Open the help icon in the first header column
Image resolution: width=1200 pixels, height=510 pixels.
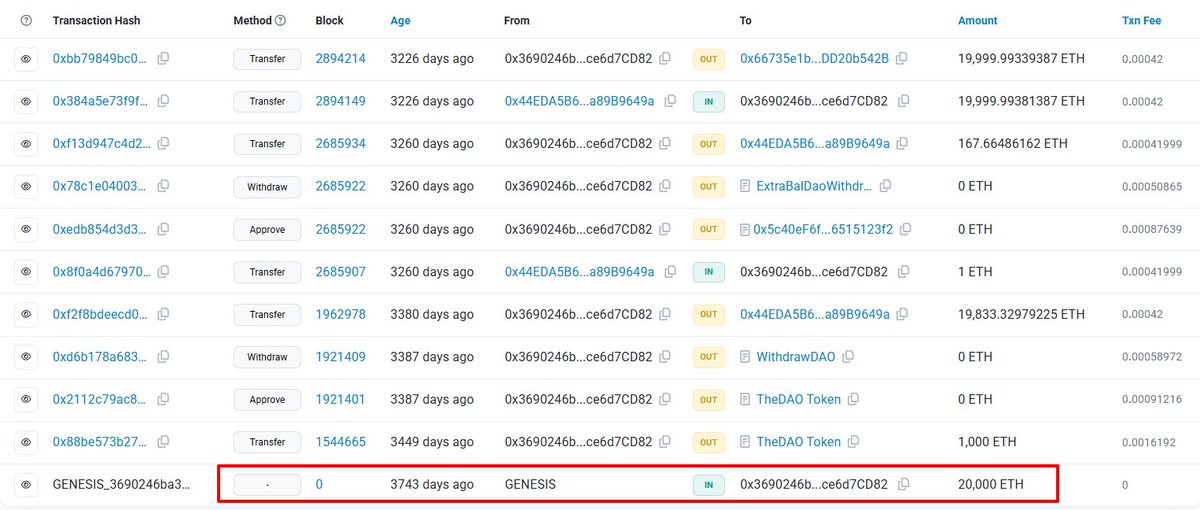tap(26, 20)
